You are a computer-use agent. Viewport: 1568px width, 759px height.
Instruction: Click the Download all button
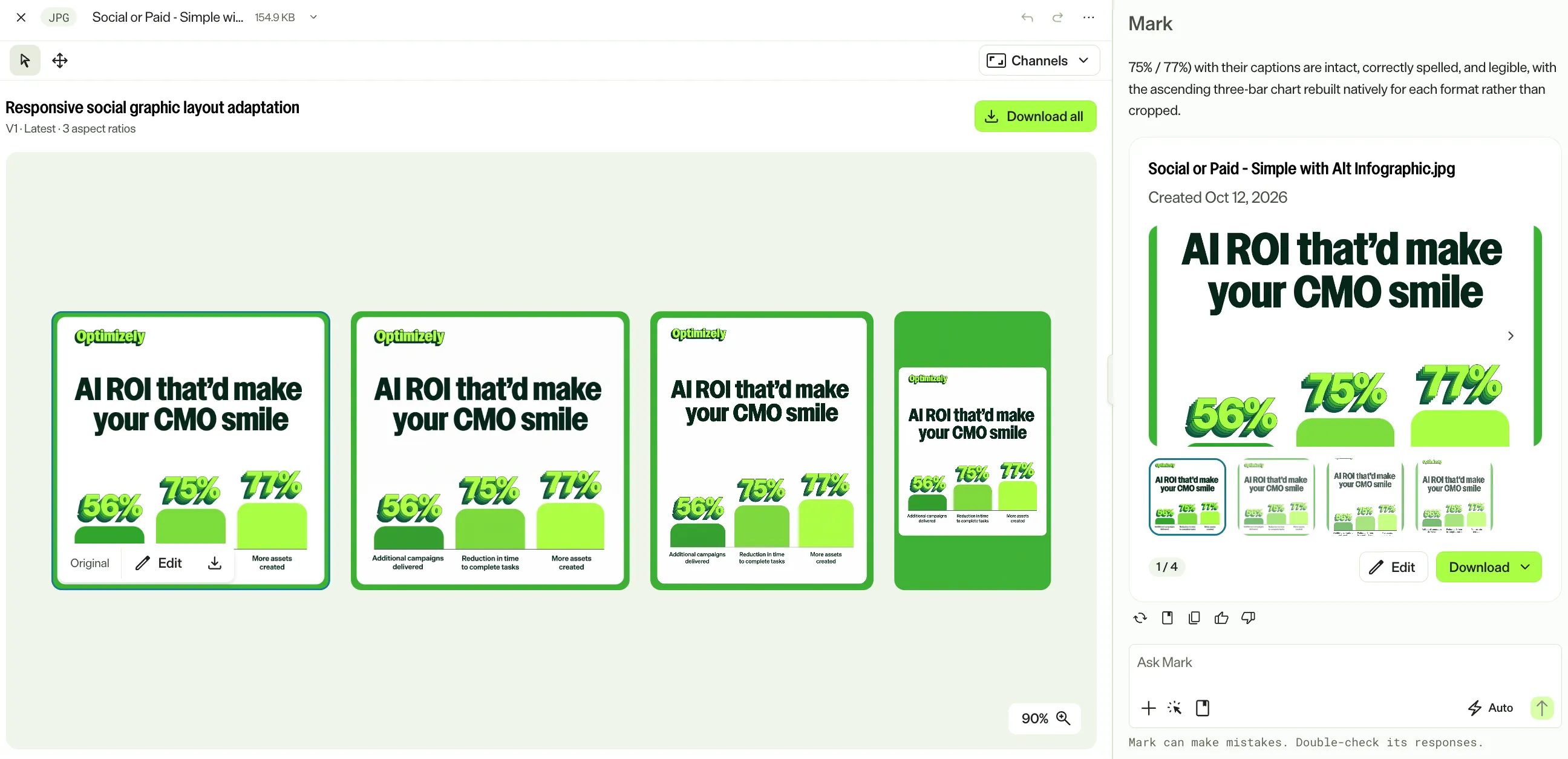pyautogui.click(x=1035, y=116)
